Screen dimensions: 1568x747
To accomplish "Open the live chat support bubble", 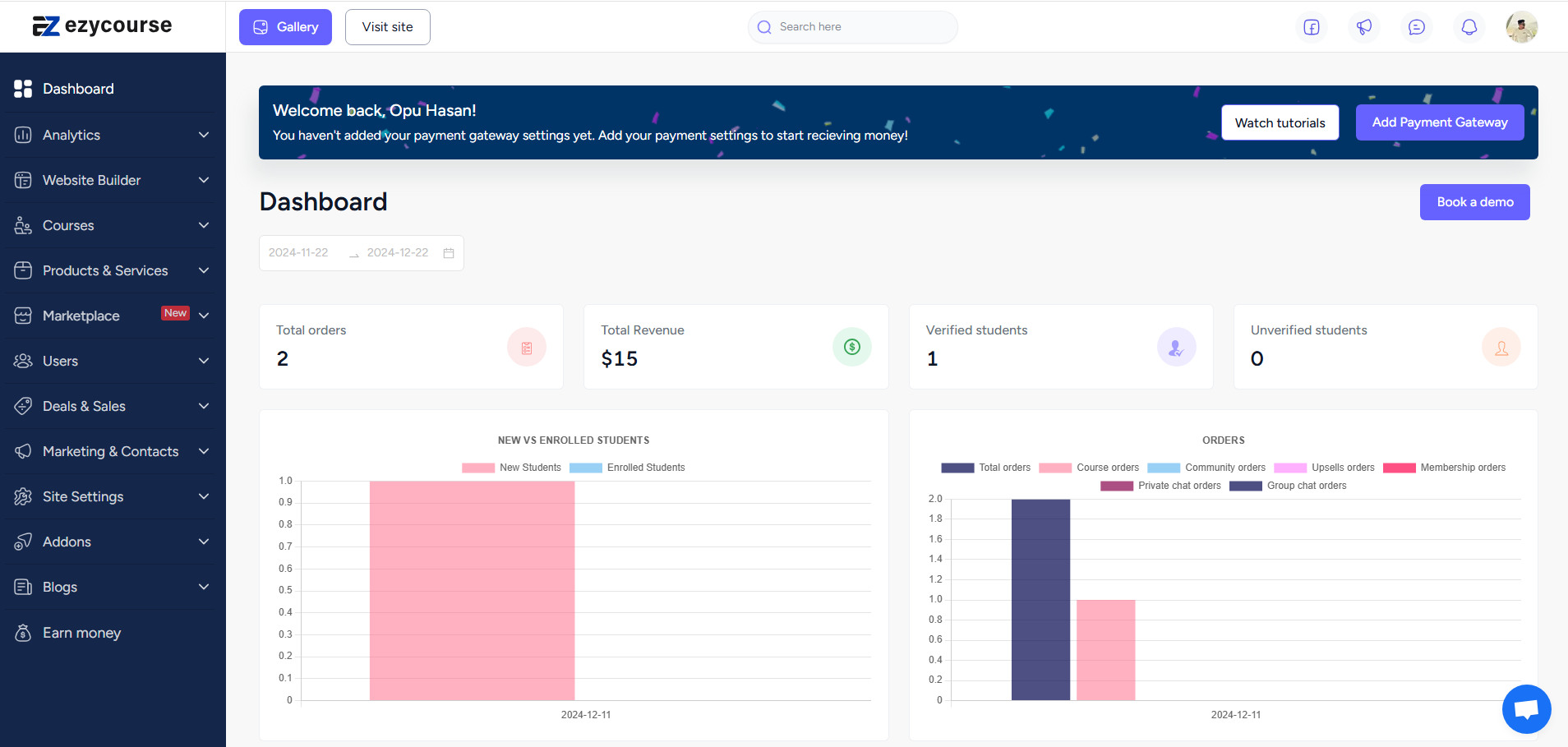I will coord(1527,709).
